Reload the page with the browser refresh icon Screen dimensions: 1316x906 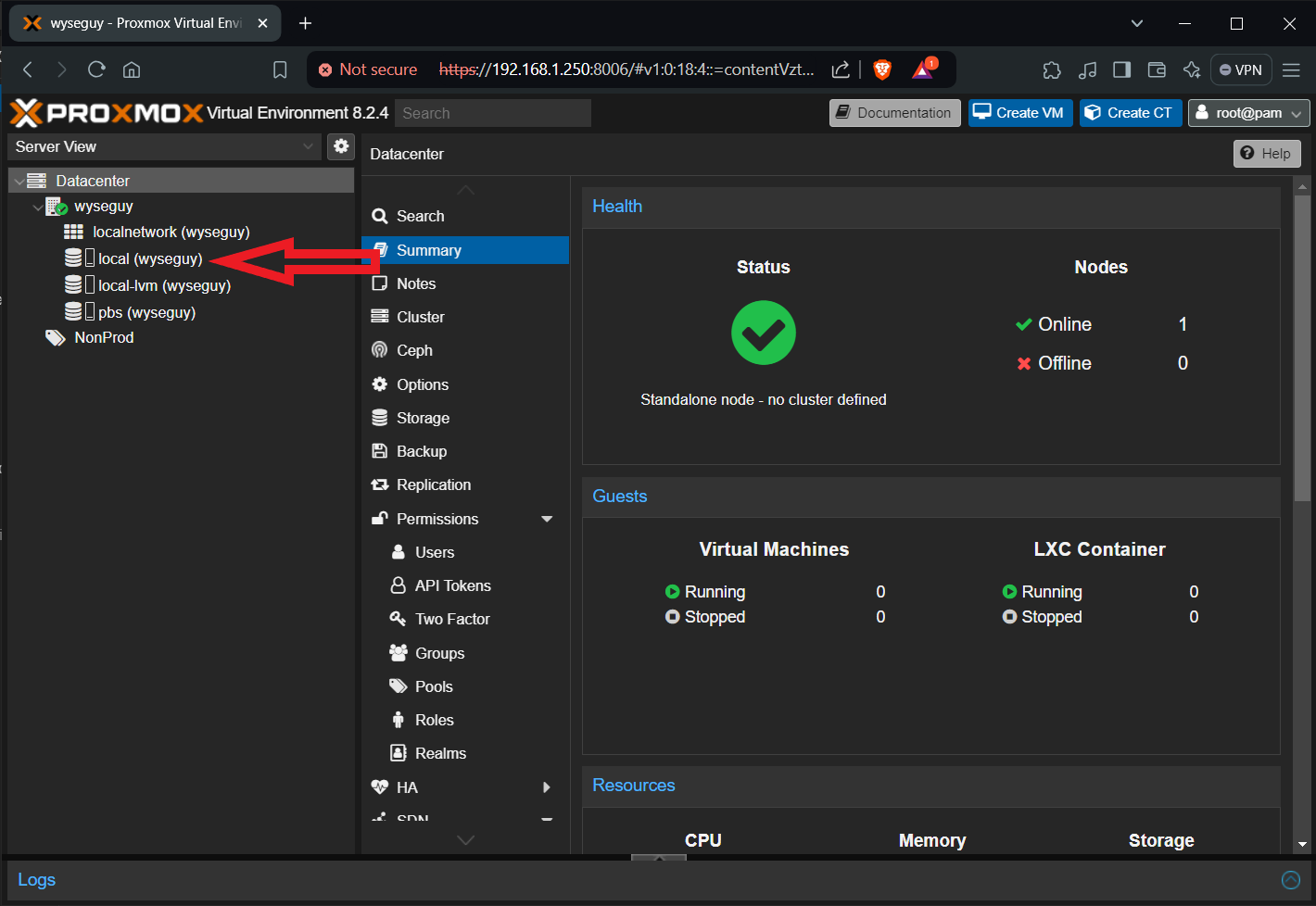tap(96, 69)
